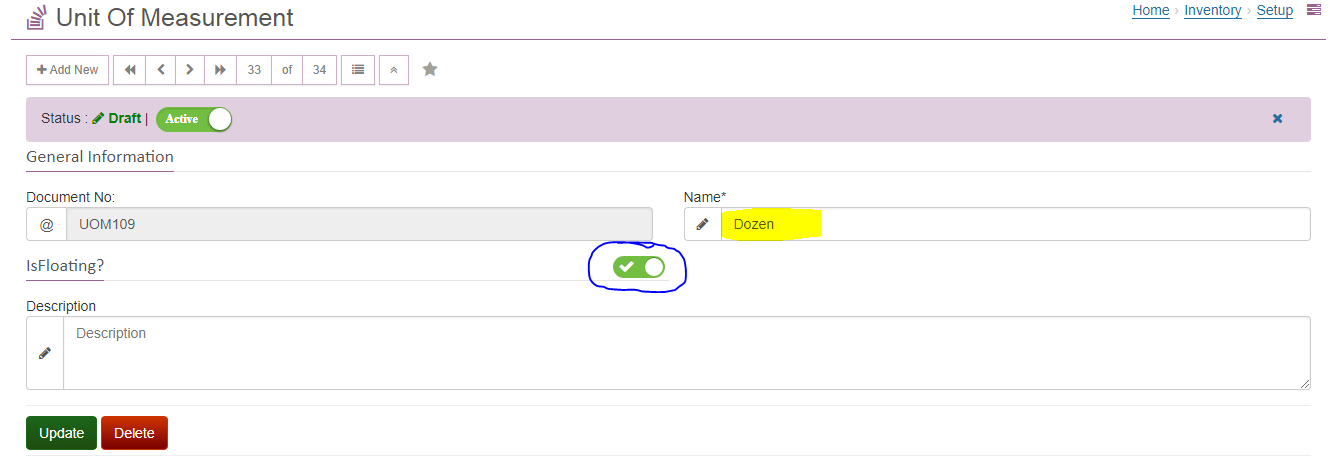Go to previous record arrow
This screenshot has width=1330, height=461.
coord(161,70)
